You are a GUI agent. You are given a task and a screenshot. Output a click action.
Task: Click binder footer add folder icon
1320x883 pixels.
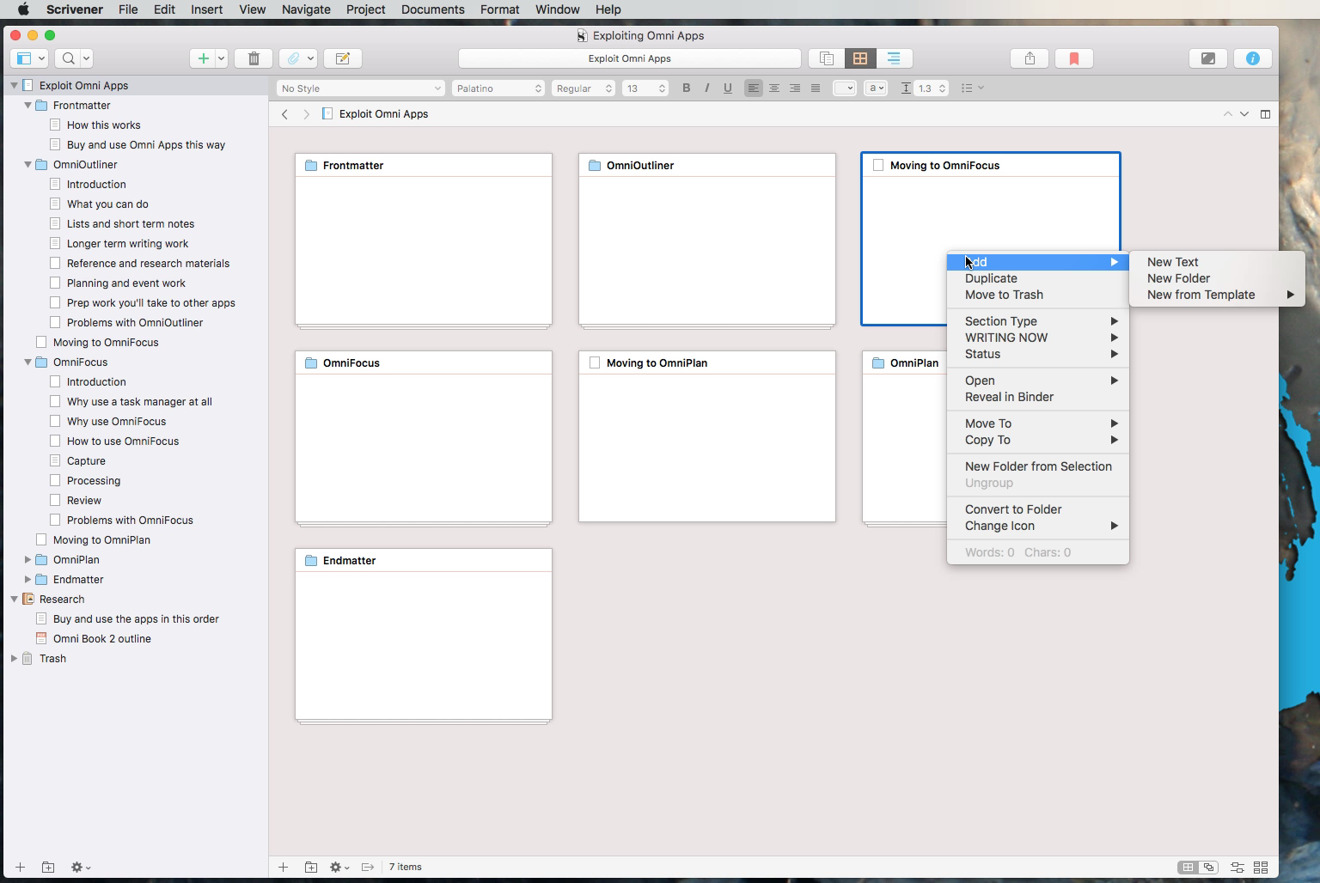pyautogui.click(x=48, y=867)
